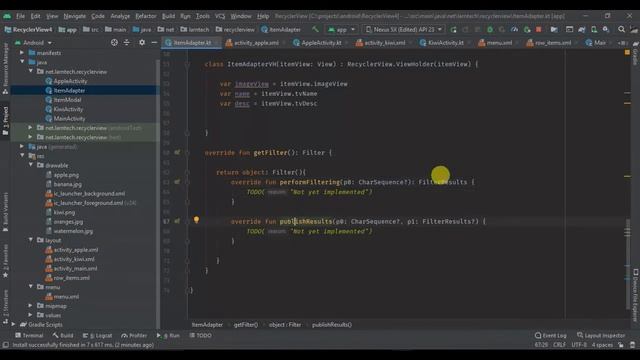
Task: Open Layout Inspector button
Action: [x=601, y=336]
